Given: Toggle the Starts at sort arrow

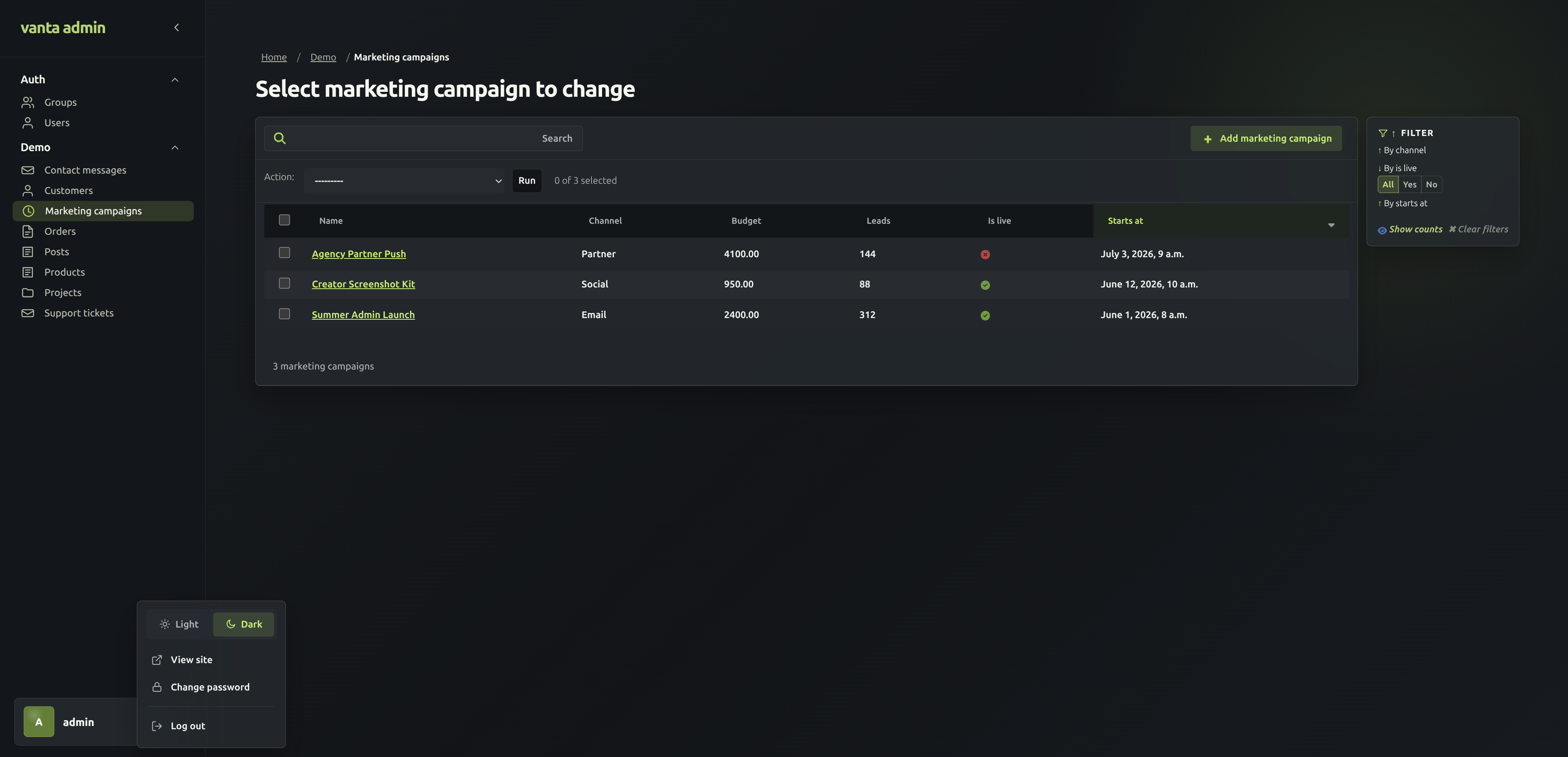Looking at the screenshot, I should 1331,225.
